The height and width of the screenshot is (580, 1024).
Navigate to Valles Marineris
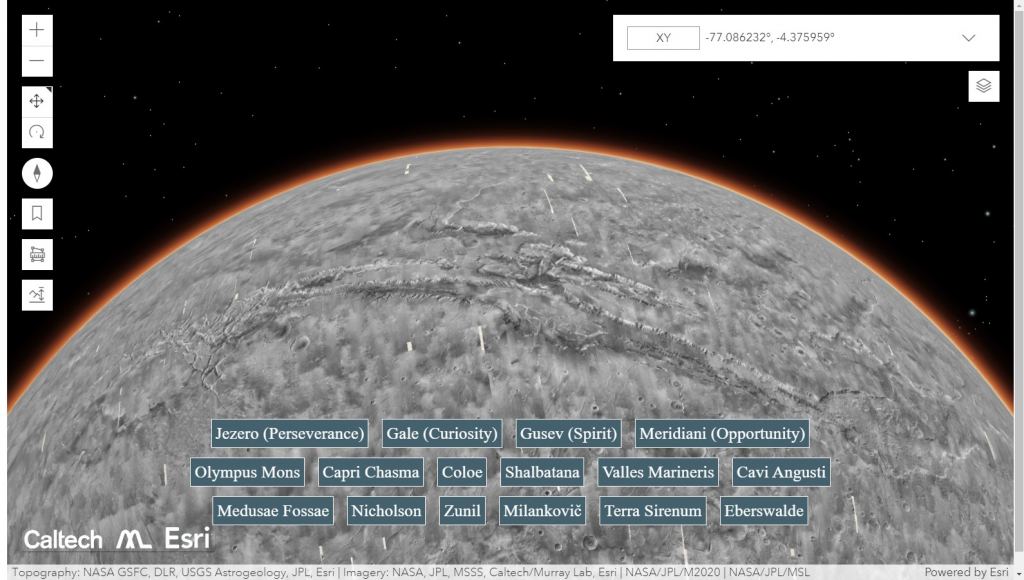tap(658, 472)
